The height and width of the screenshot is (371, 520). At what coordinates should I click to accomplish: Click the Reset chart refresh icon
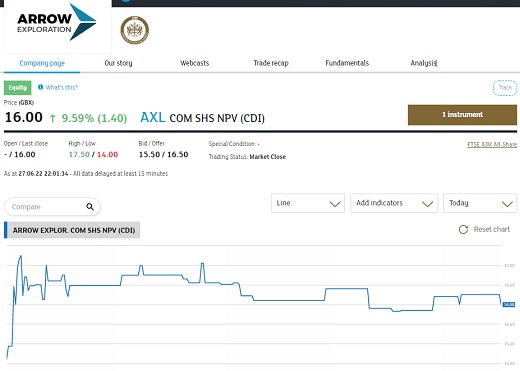tap(463, 229)
